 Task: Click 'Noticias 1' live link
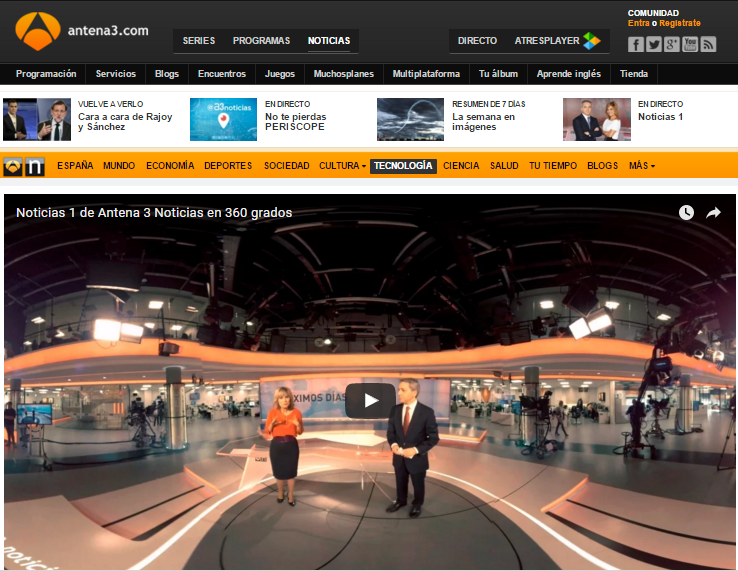coord(660,117)
